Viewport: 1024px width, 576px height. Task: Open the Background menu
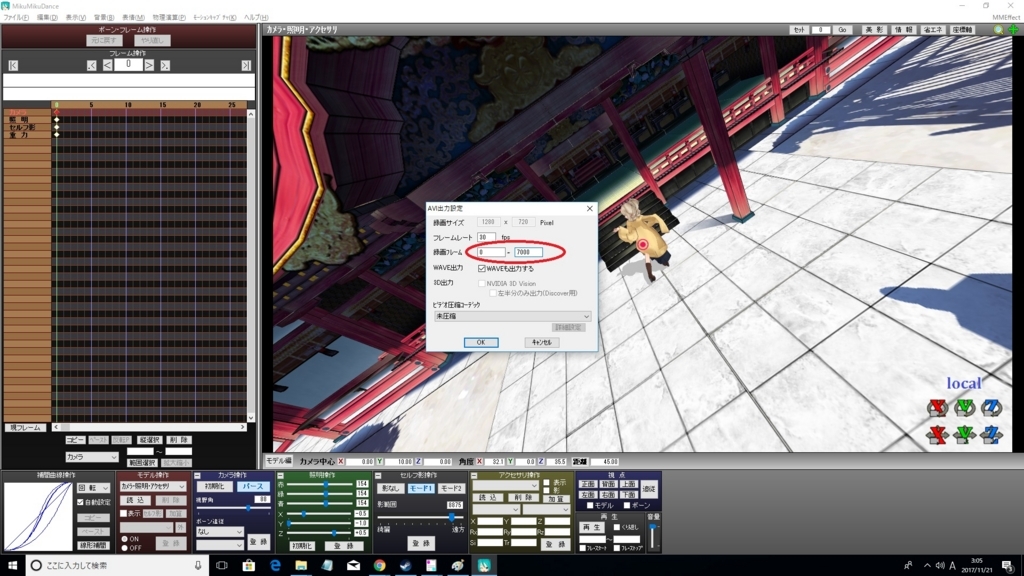pos(103,18)
